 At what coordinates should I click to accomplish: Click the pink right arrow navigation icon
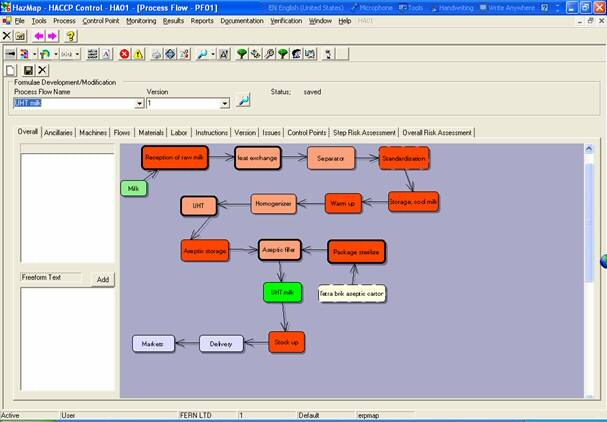pos(53,36)
